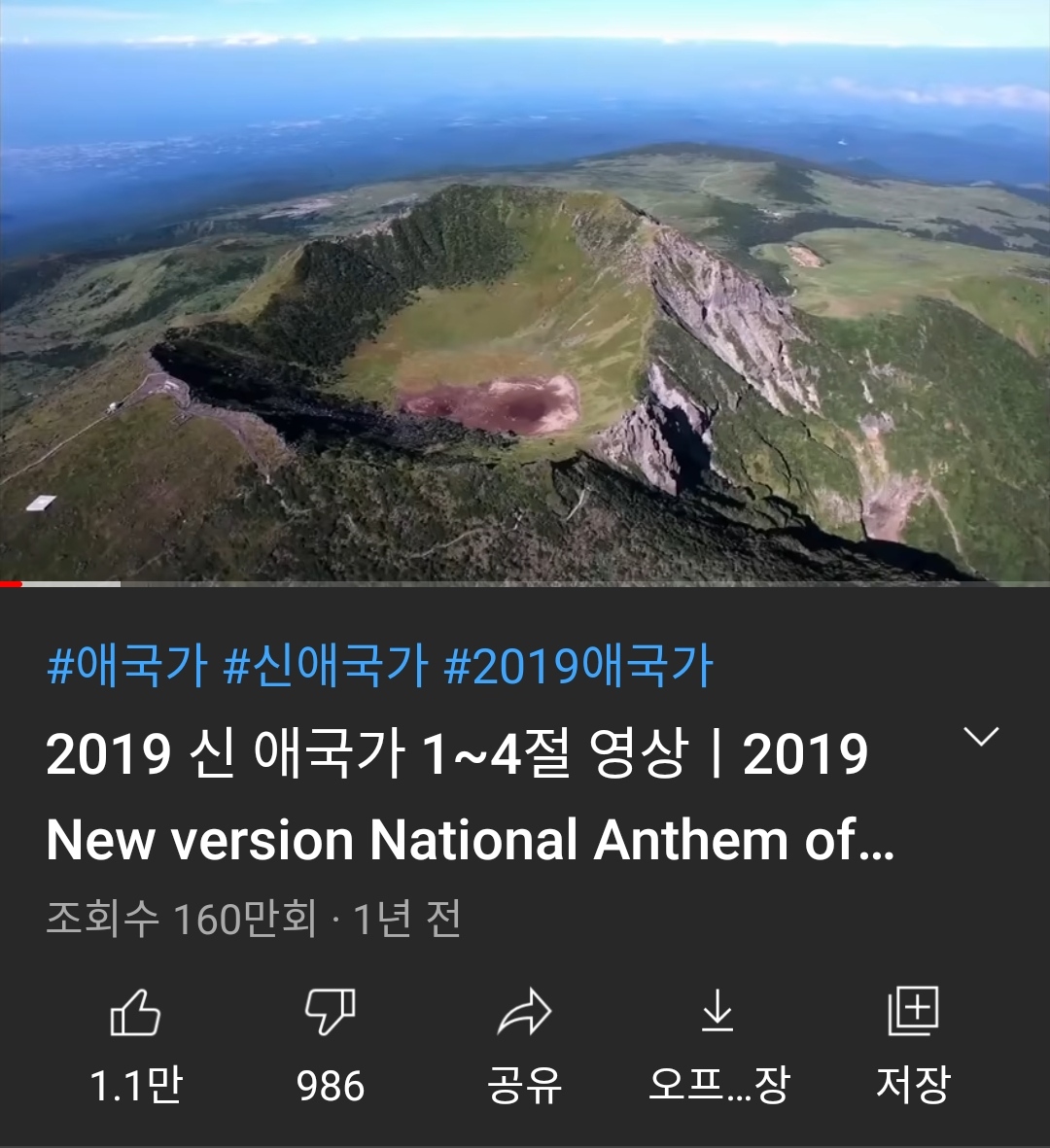Tap the 저장 save label
The image size is (1050, 1148).
click(913, 1084)
